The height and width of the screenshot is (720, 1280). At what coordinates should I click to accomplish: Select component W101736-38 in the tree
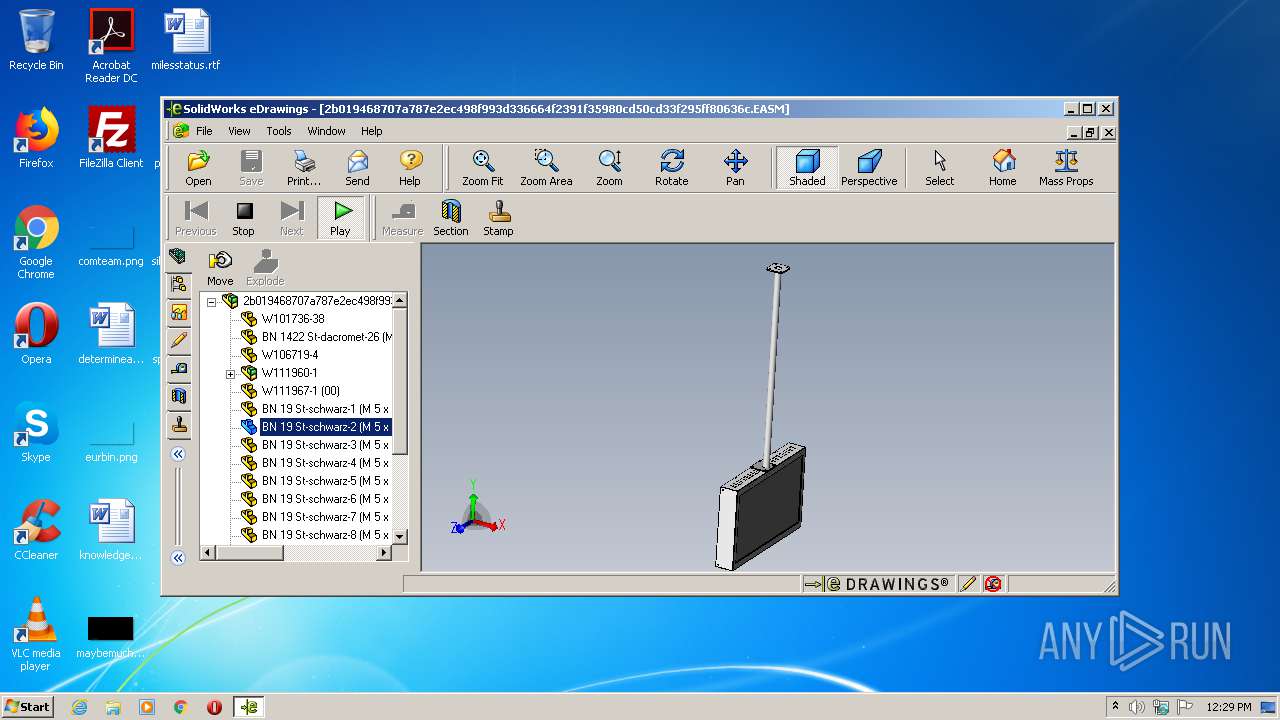click(293, 319)
